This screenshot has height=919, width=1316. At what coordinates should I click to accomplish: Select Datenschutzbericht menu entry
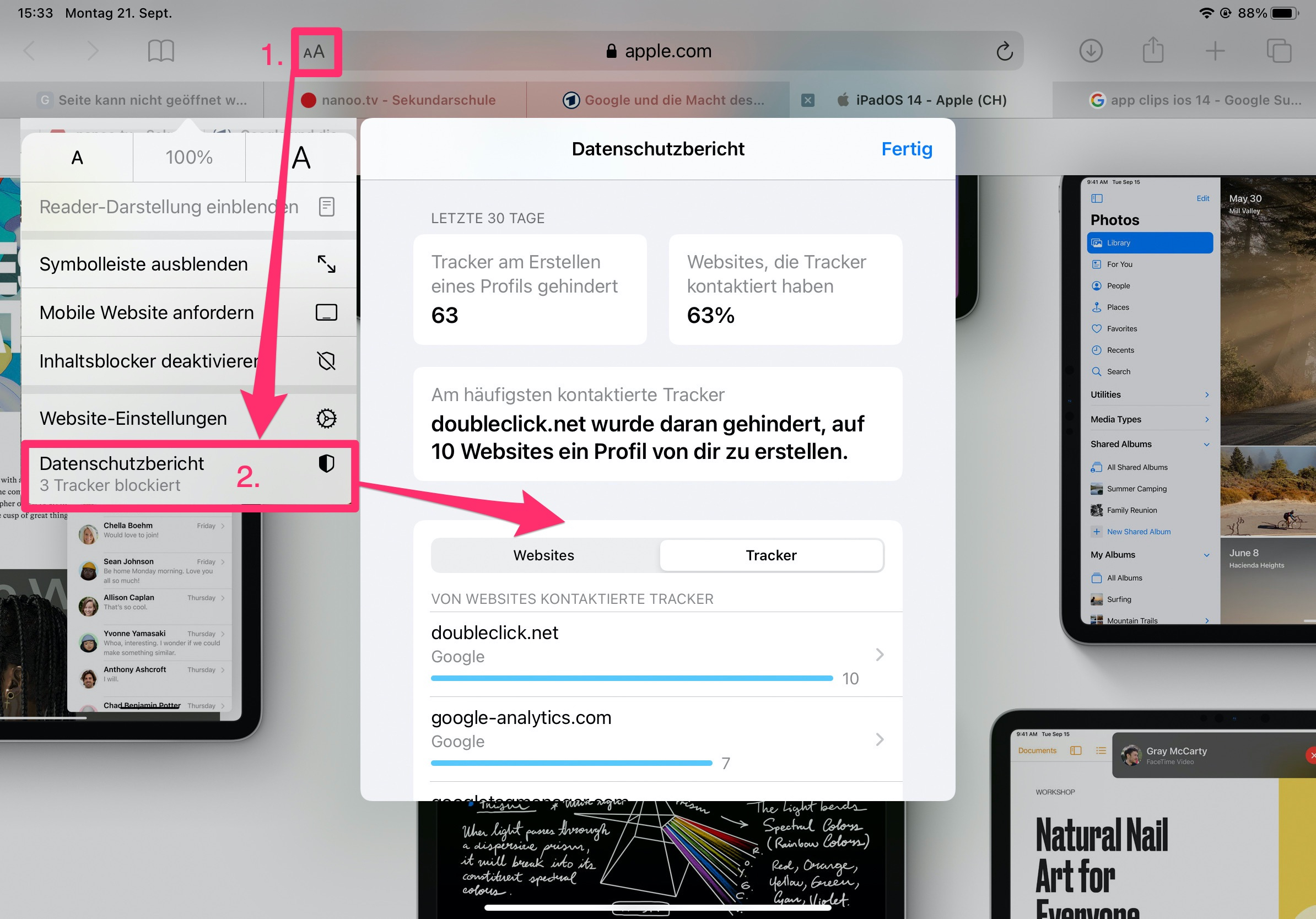(188, 474)
